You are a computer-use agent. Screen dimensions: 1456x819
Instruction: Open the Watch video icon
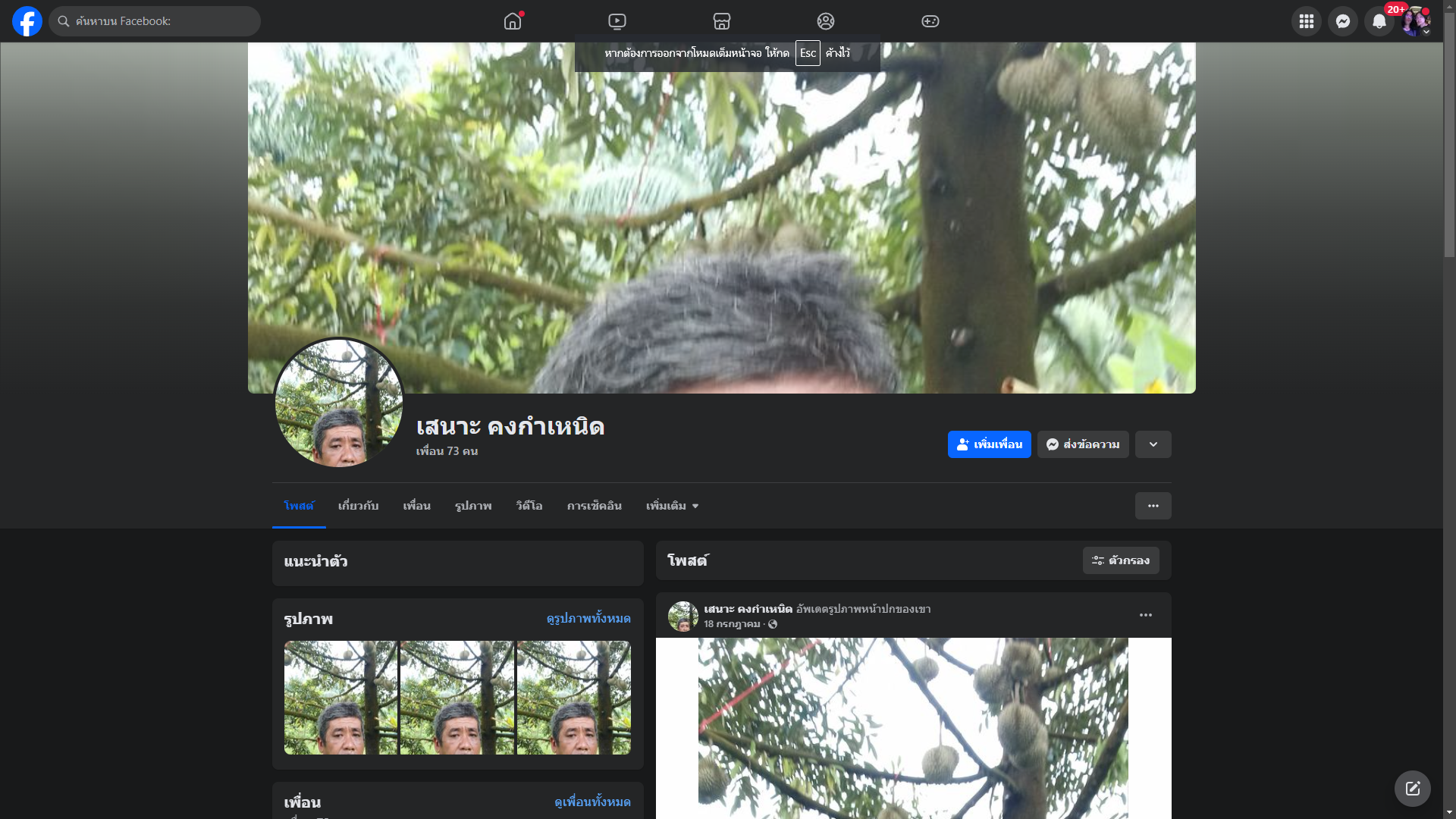617,21
